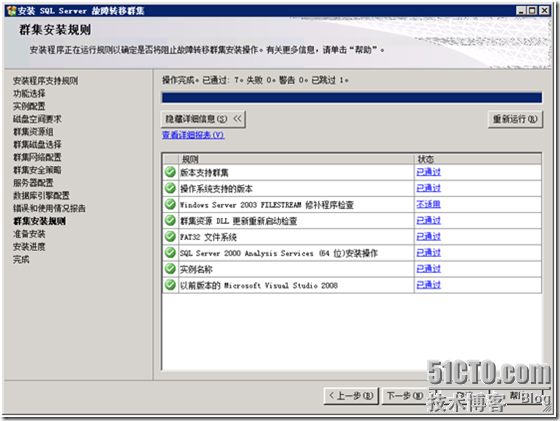Click the check icon beside FAT32 文件系统
Image resolution: width=560 pixels, height=421 pixels.
pos(170,236)
